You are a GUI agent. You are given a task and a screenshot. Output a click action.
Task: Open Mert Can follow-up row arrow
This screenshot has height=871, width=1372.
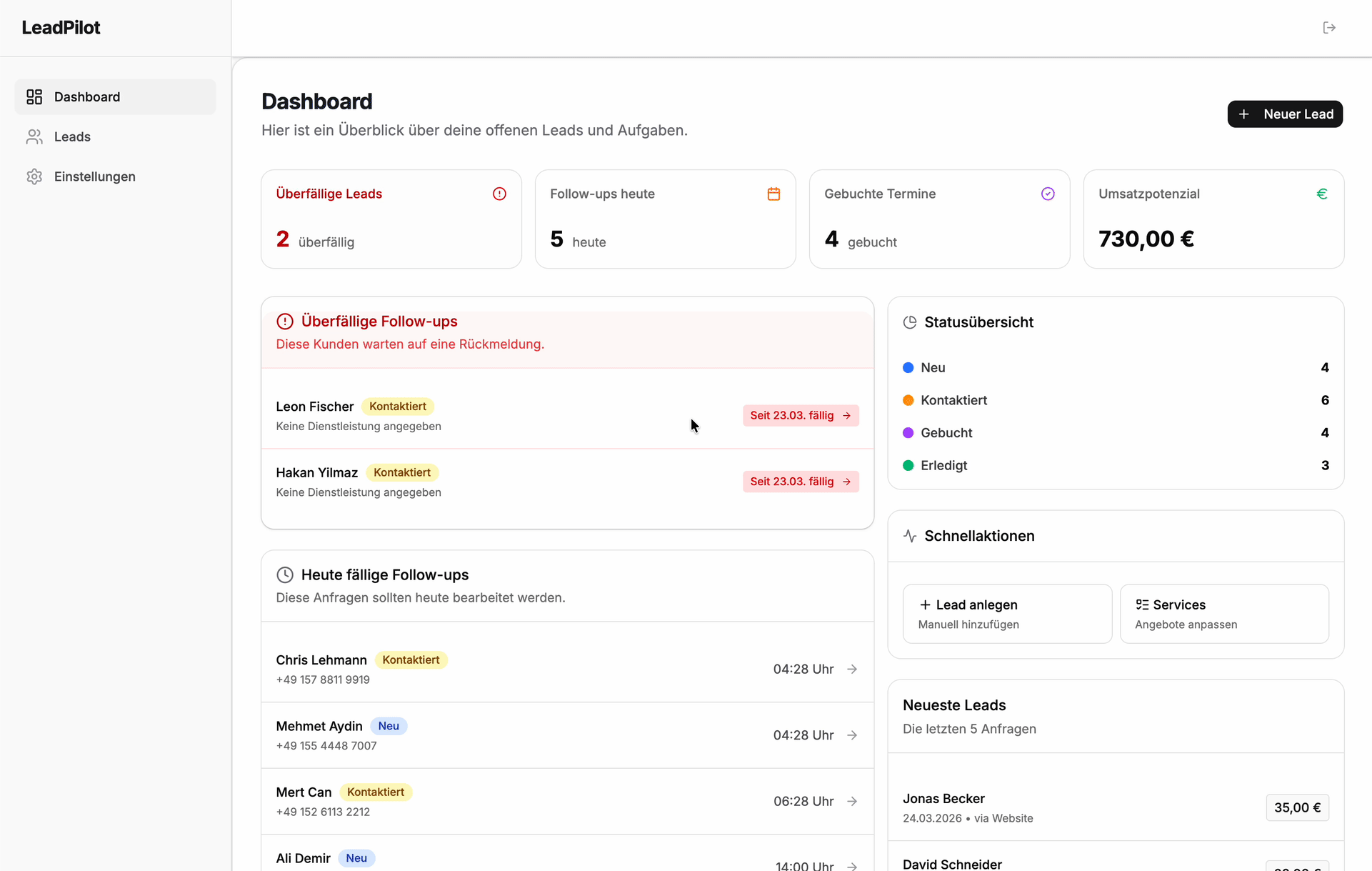click(851, 801)
